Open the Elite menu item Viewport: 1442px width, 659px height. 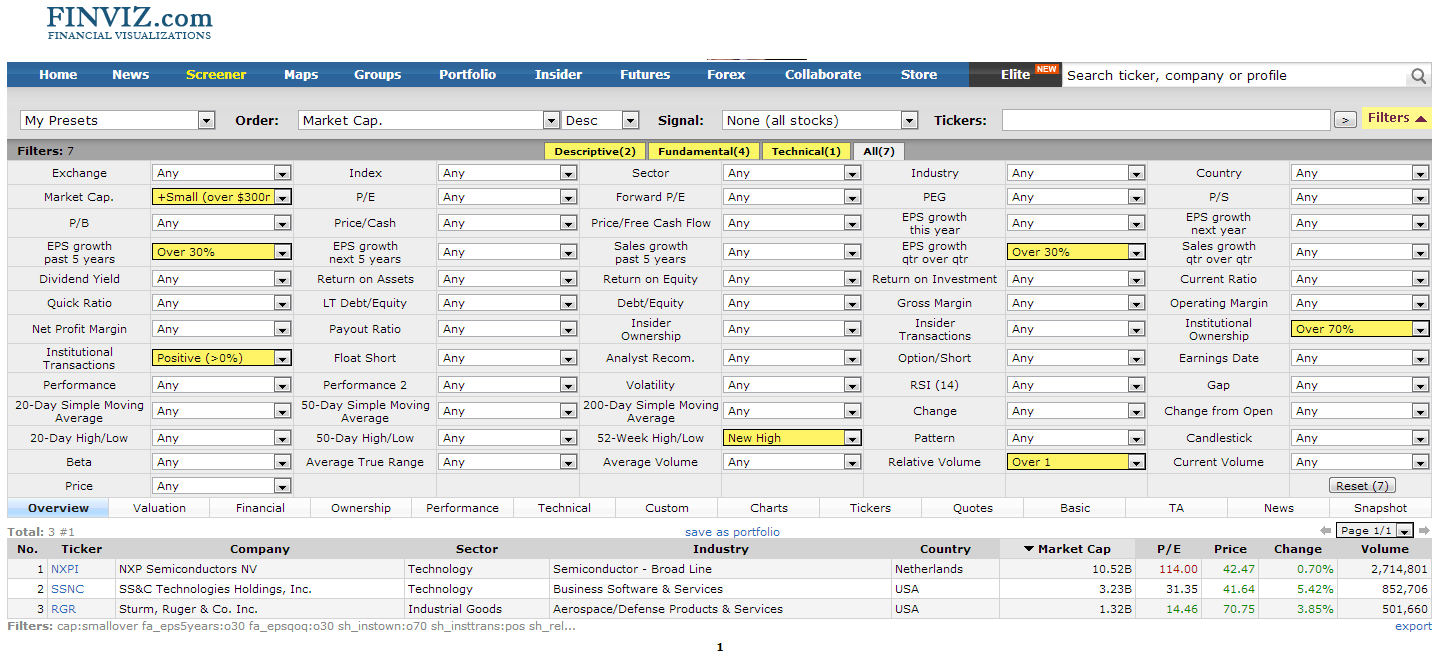tap(1015, 75)
